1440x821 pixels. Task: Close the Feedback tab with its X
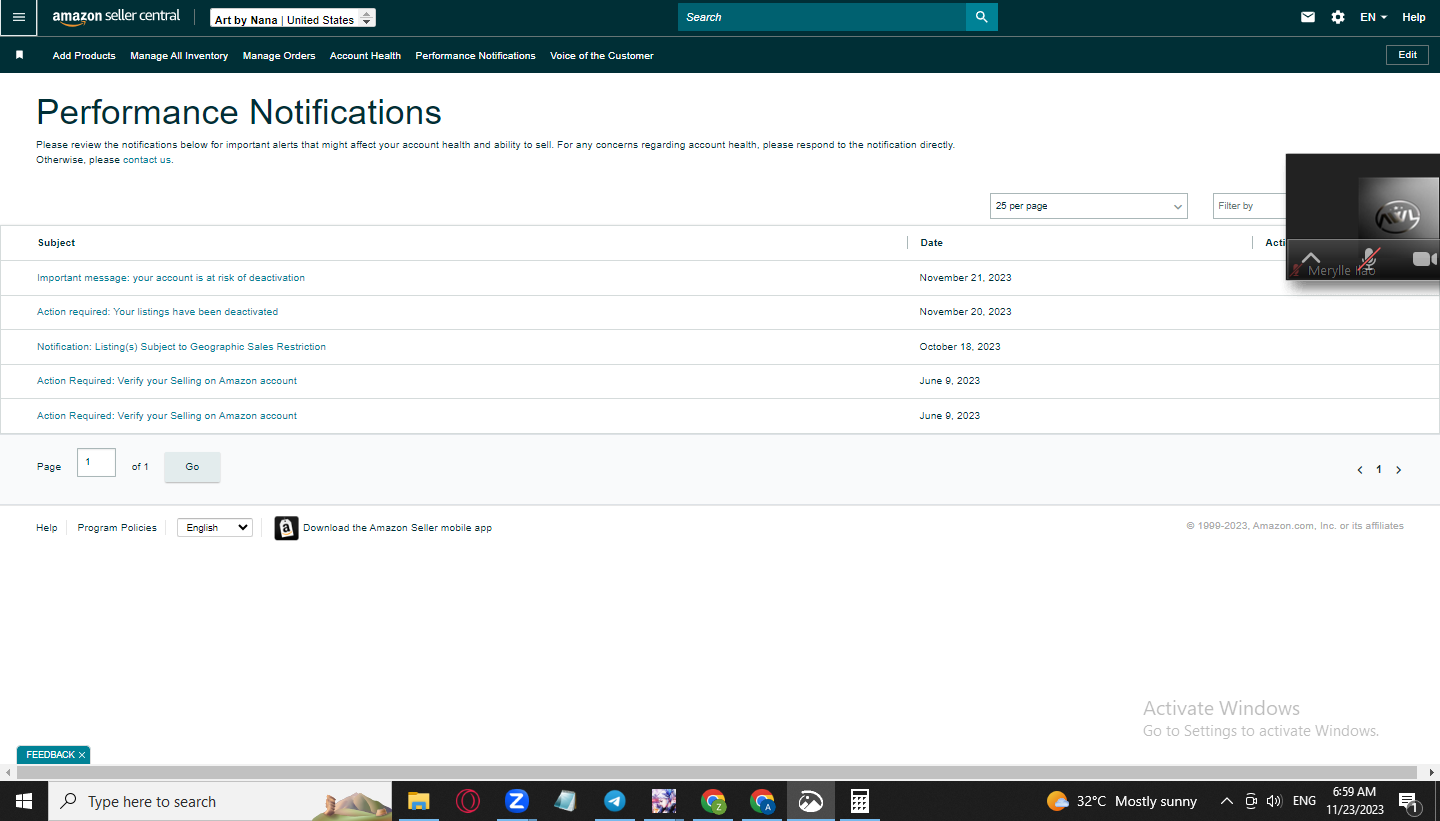(82, 755)
